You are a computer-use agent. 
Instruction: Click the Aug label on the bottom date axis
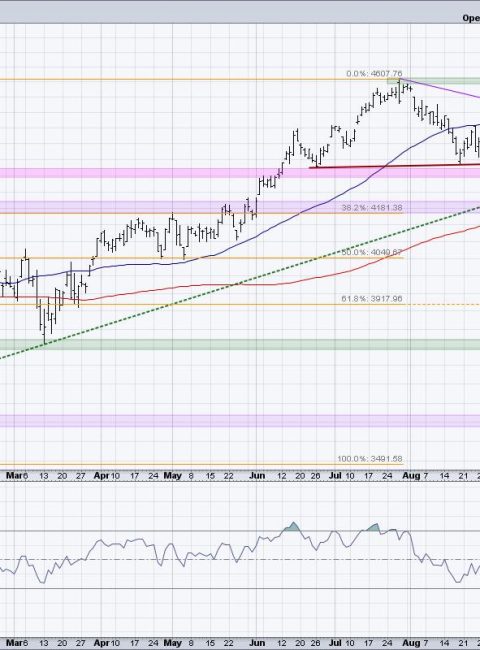[412, 643]
